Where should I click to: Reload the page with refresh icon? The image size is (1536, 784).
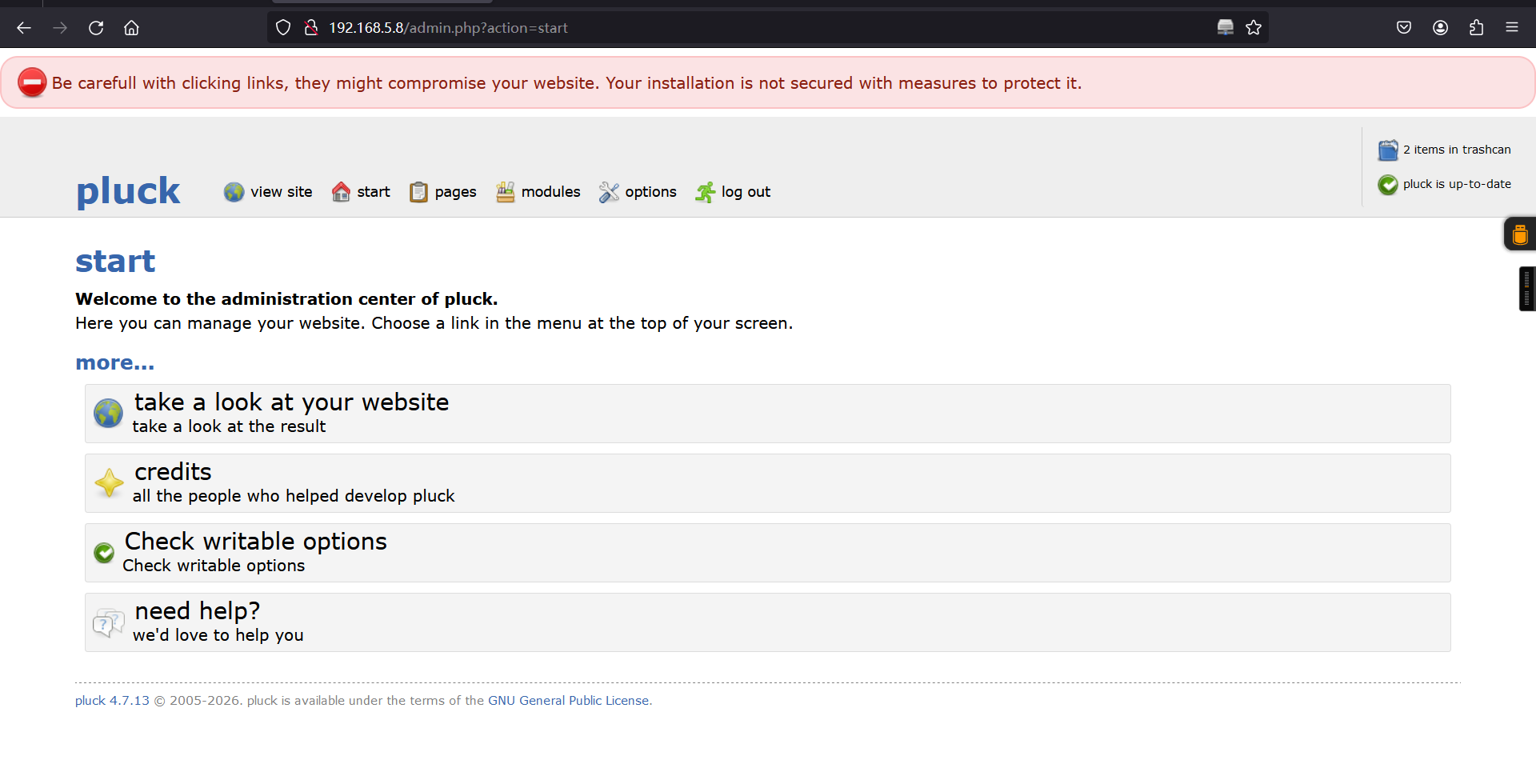click(x=96, y=28)
